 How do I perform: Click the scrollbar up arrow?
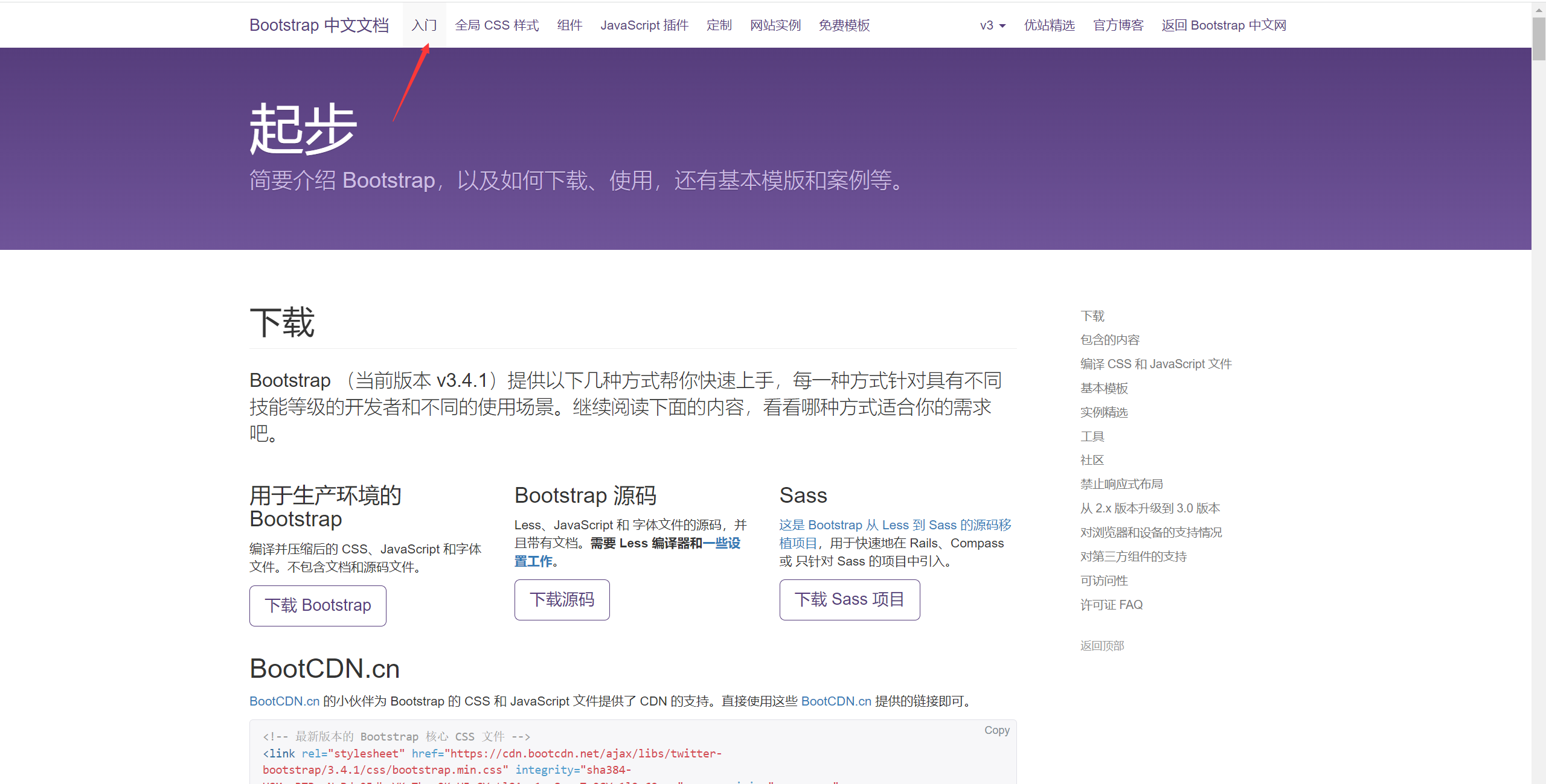[x=1538, y=10]
